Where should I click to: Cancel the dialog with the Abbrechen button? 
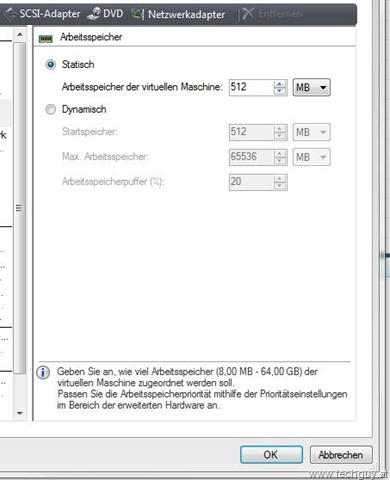[341, 455]
